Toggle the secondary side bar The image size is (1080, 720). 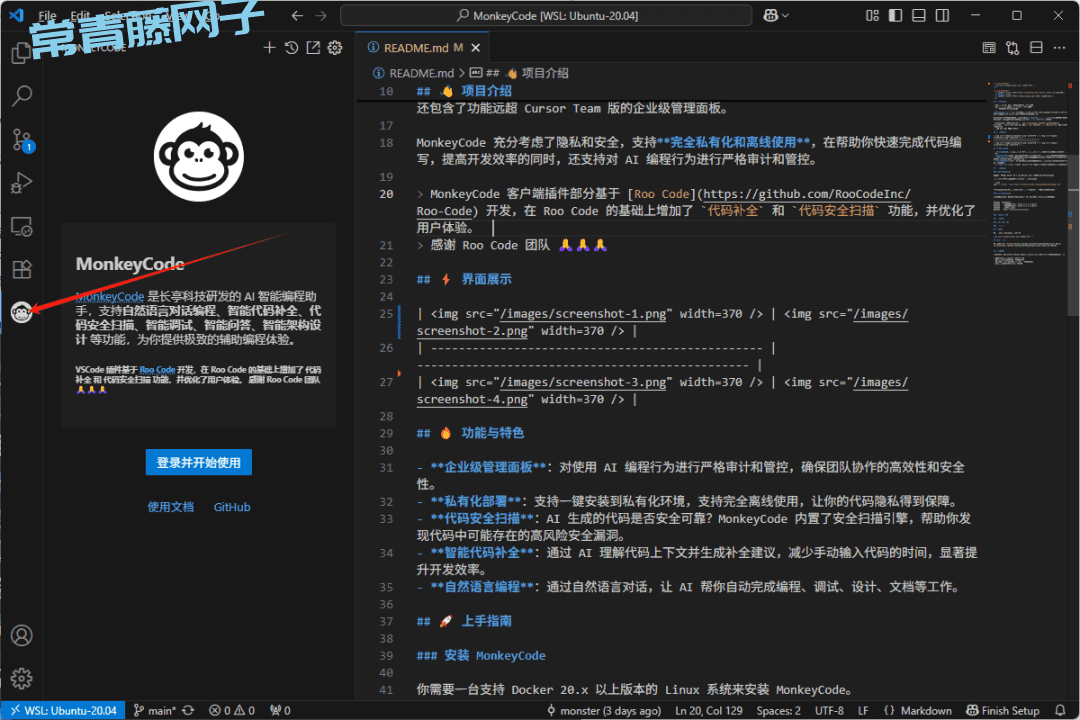[942, 15]
